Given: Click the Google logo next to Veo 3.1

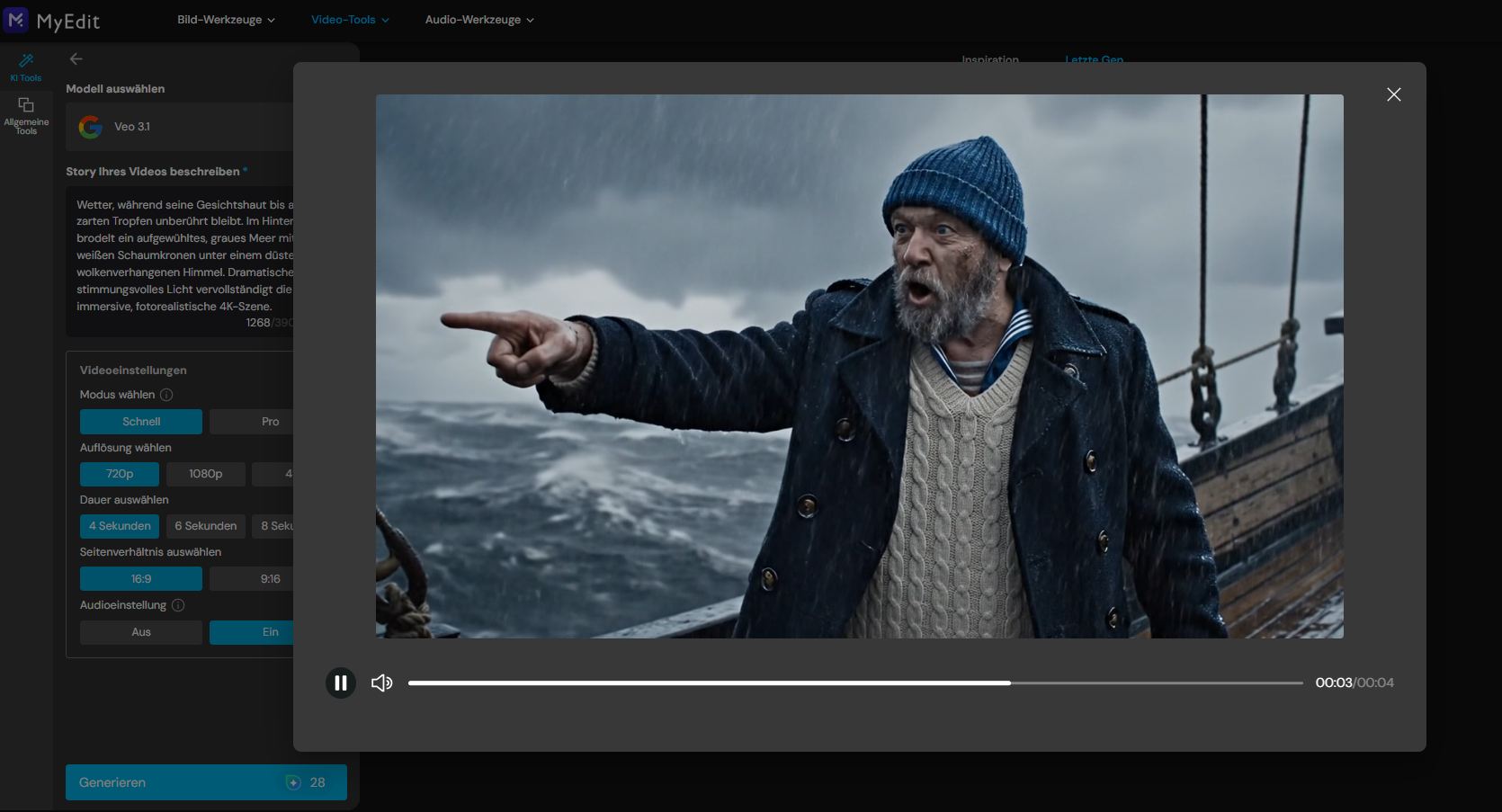Looking at the screenshot, I should [x=90, y=127].
